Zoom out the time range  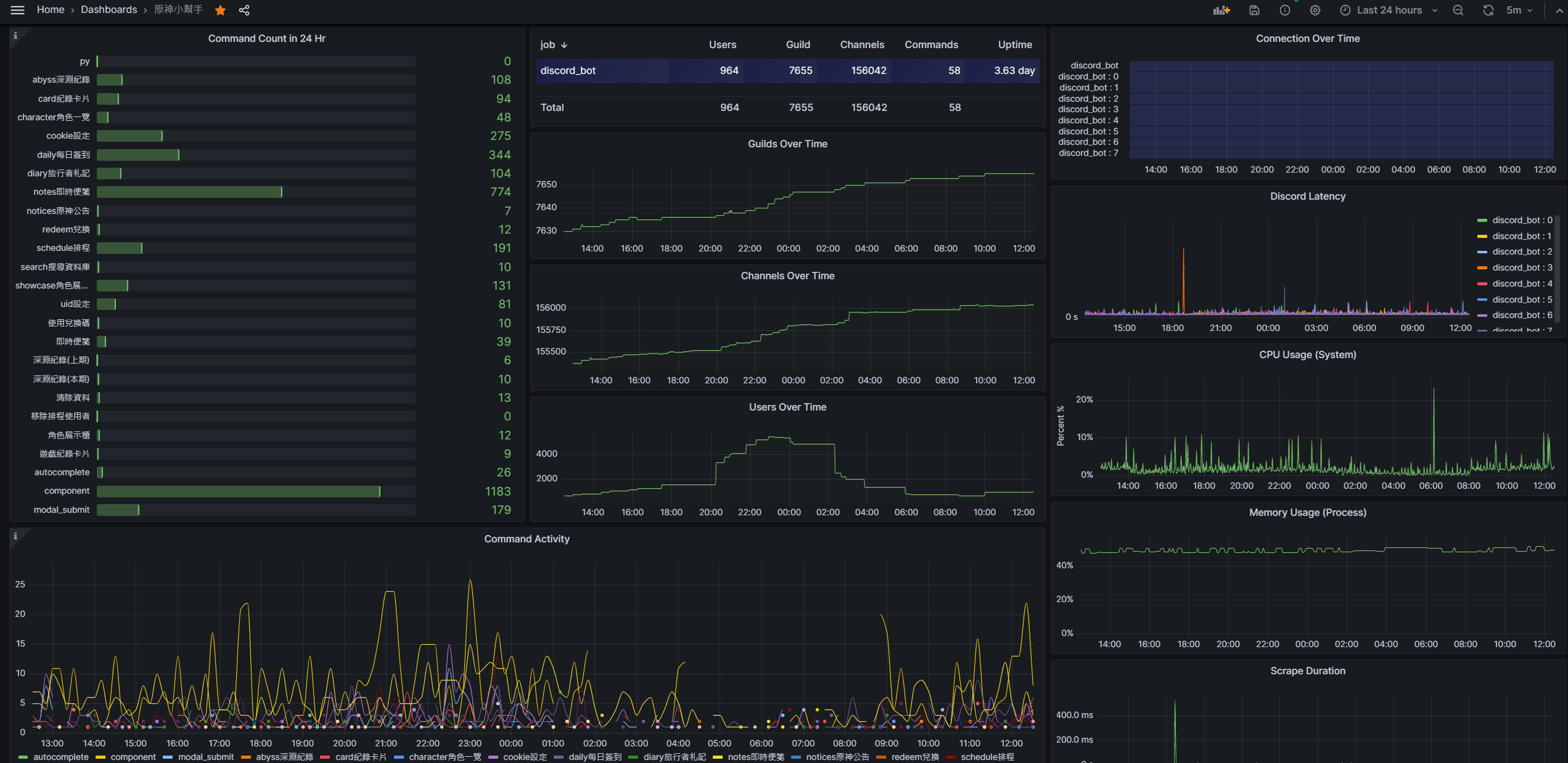click(1458, 10)
